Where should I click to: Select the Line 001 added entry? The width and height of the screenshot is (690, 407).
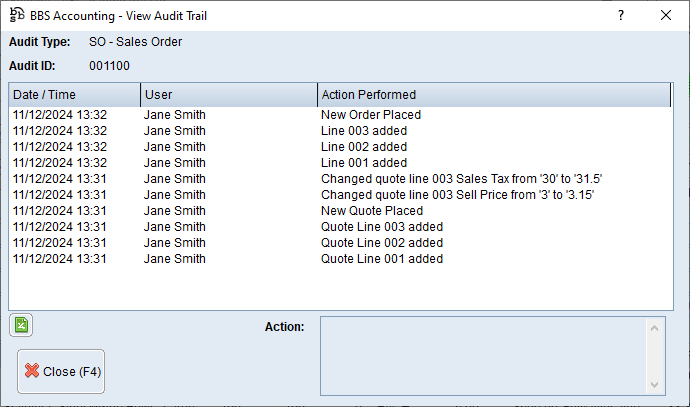click(363, 163)
